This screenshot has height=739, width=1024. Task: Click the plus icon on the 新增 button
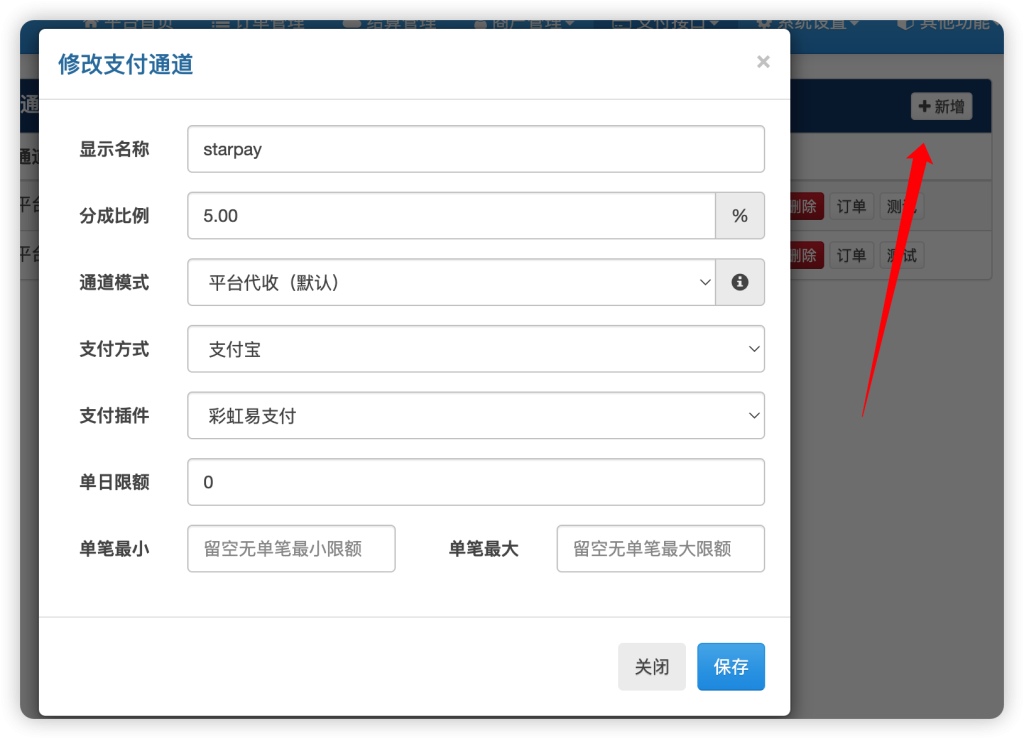pos(926,106)
